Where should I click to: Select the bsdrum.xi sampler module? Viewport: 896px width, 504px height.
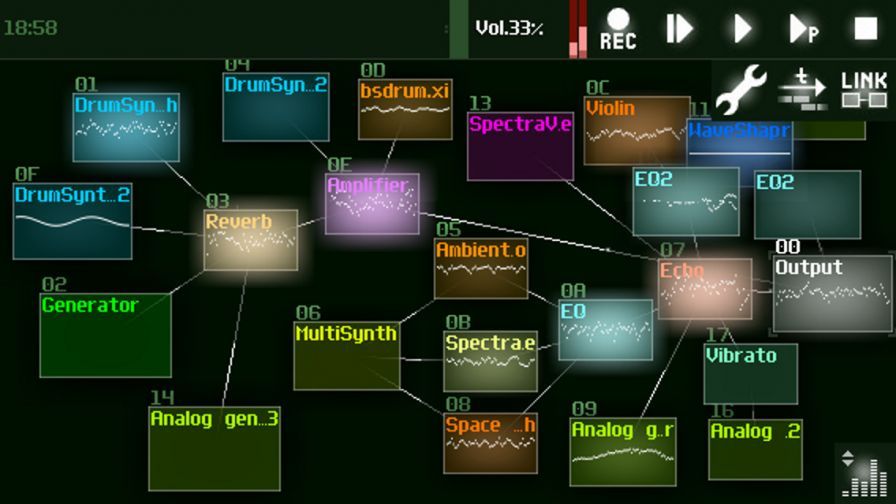pyautogui.click(x=405, y=109)
